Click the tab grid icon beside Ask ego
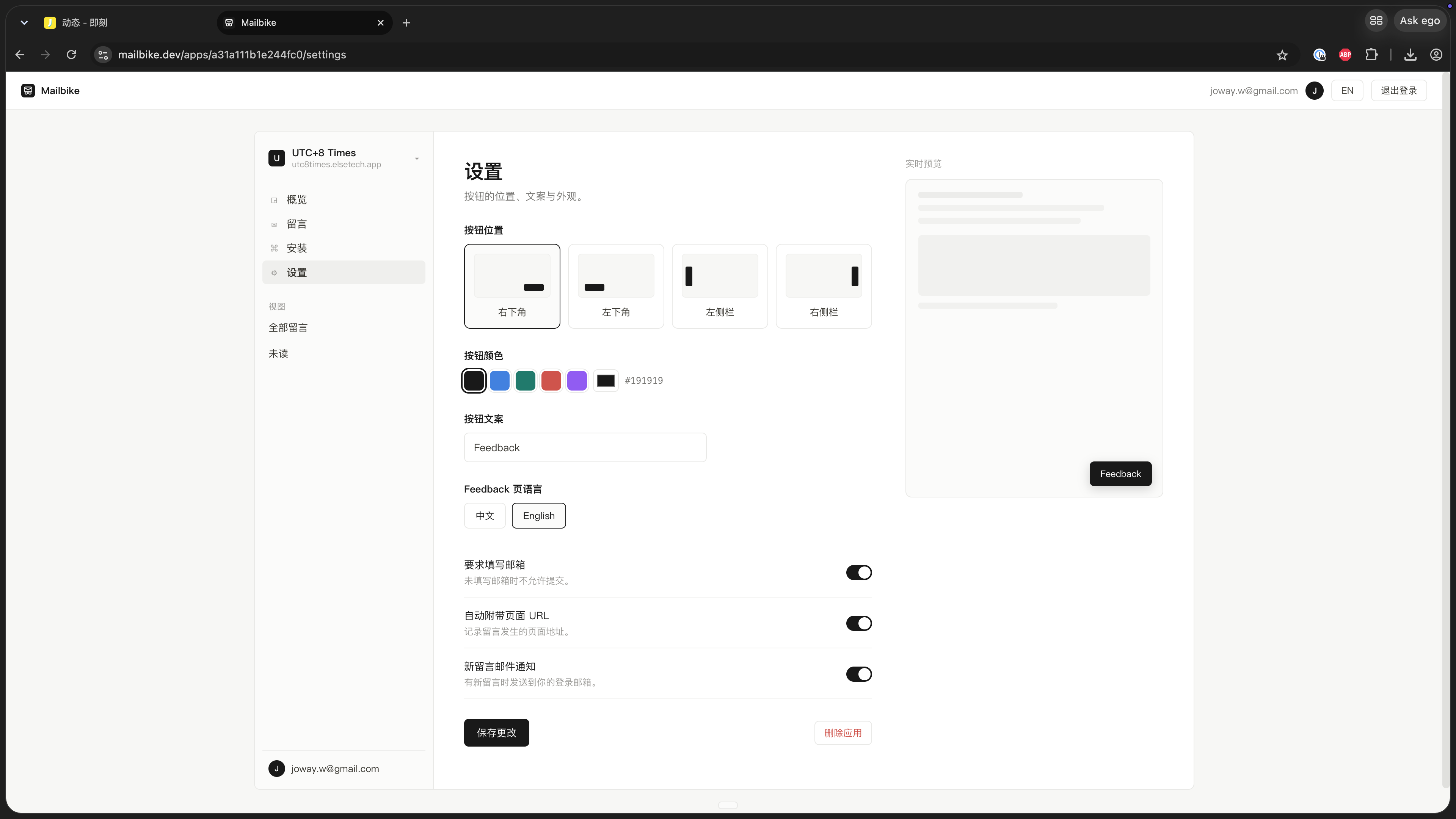Image resolution: width=1456 pixels, height=819 pixels. click(1376, 21)
